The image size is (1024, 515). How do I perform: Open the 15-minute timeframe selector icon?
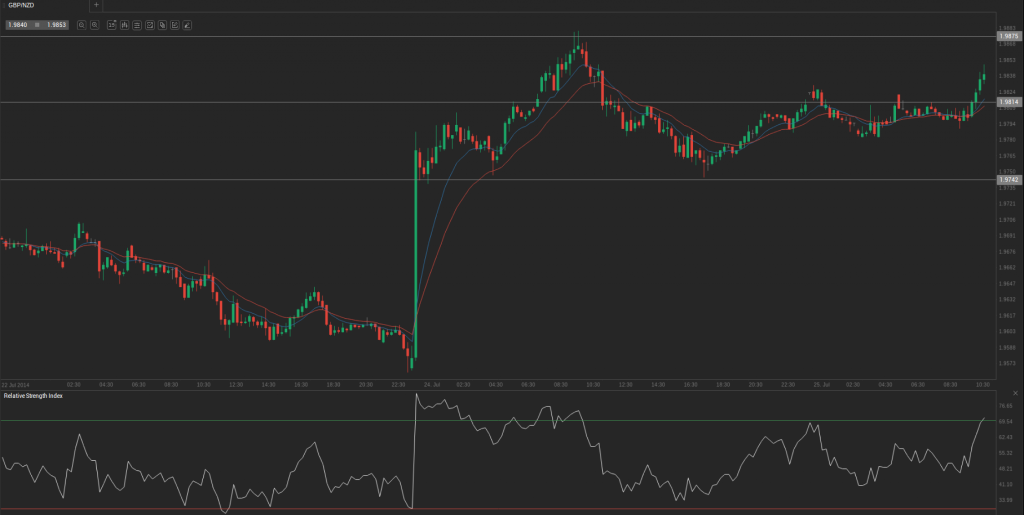(111, 25)
